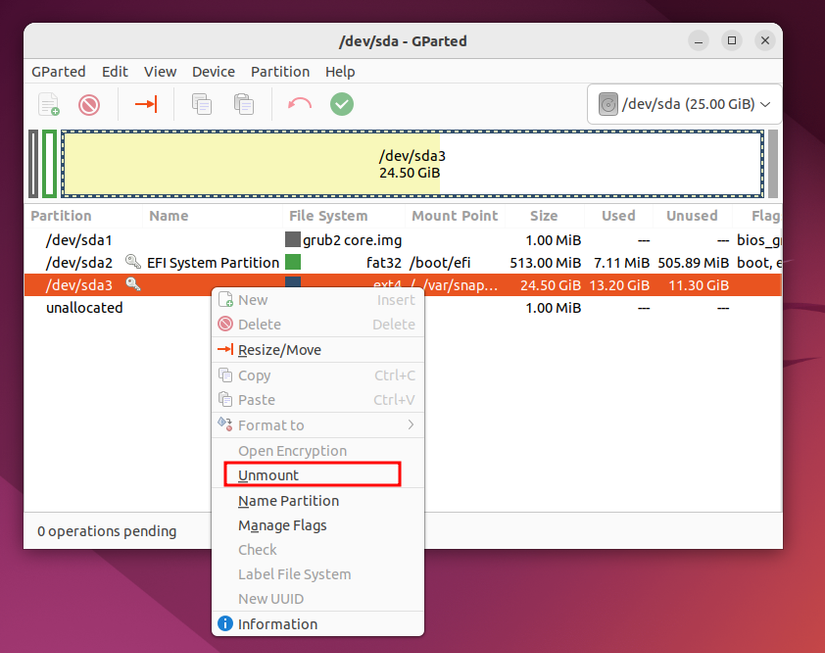Open the Help menu
This screenshot has height=653, width=825.
point(340,71)
